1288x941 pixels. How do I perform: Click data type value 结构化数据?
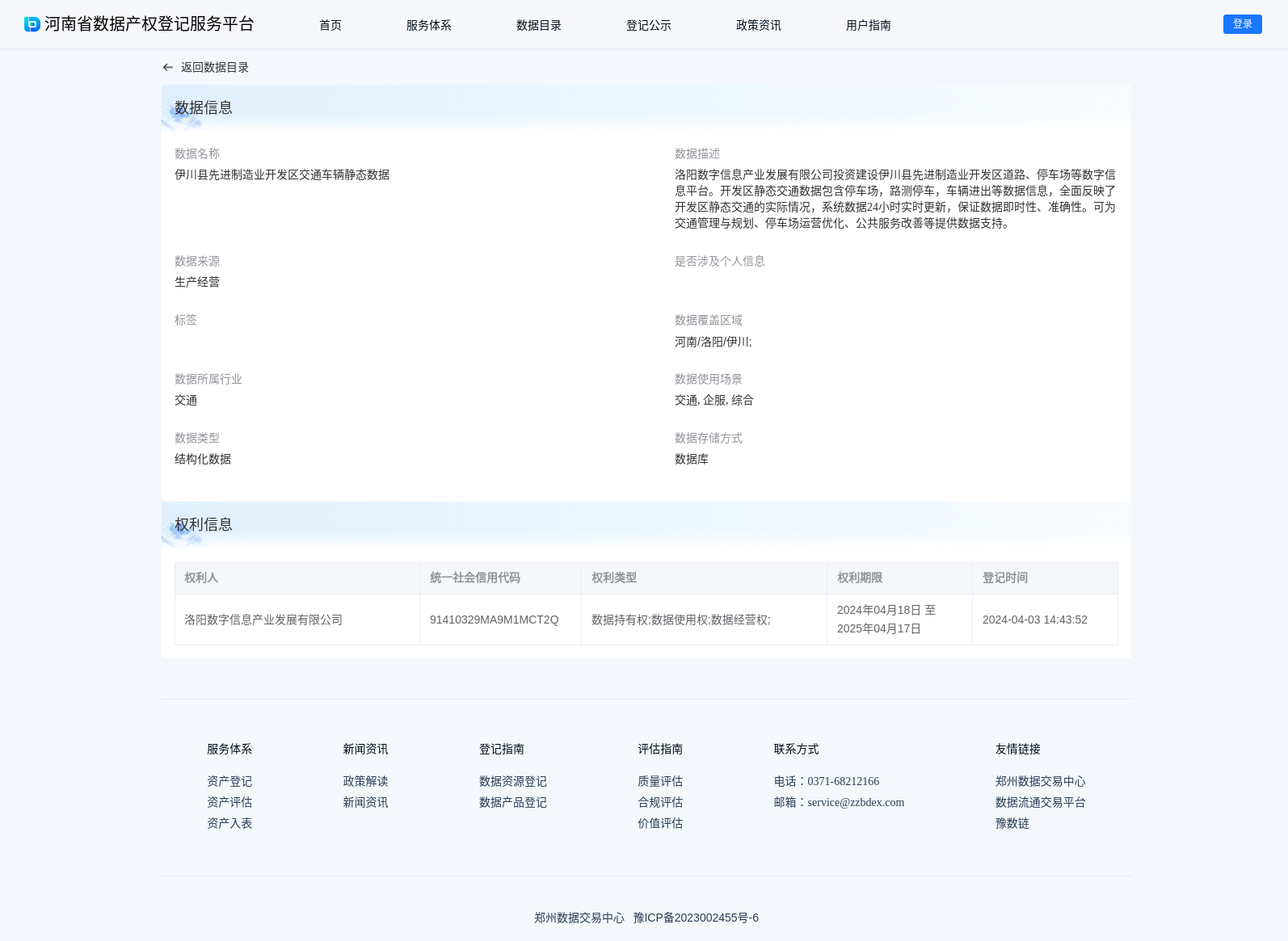coord(203,459)
